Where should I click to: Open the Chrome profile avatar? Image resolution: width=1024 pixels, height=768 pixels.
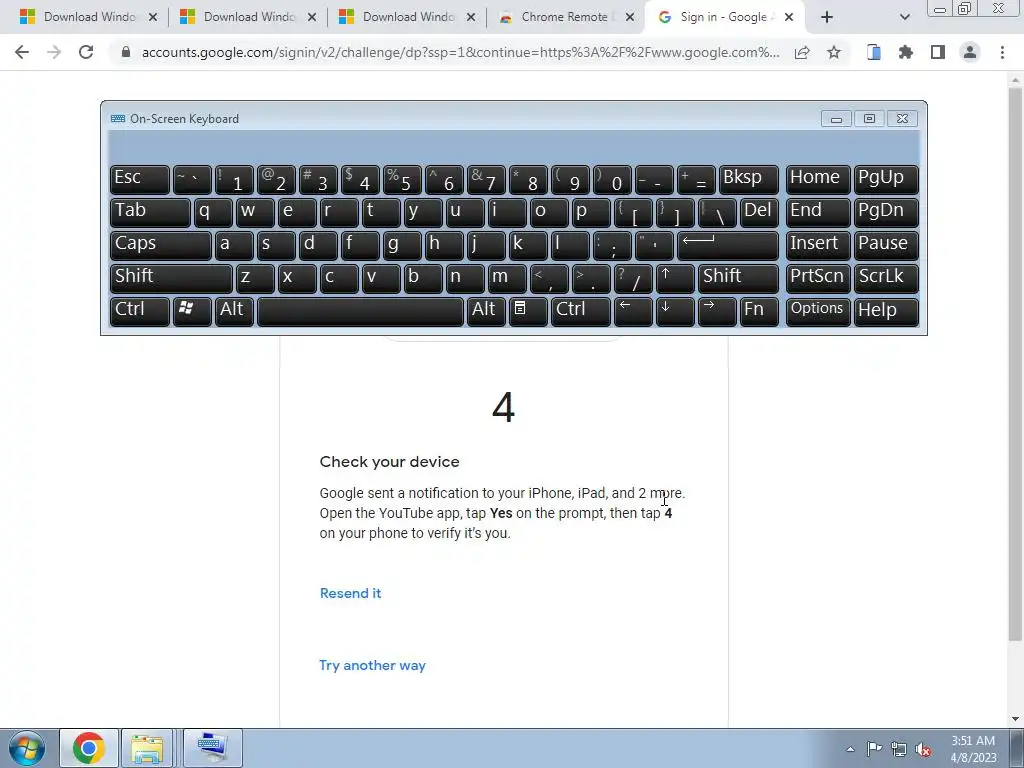click(x=970, y=52)
